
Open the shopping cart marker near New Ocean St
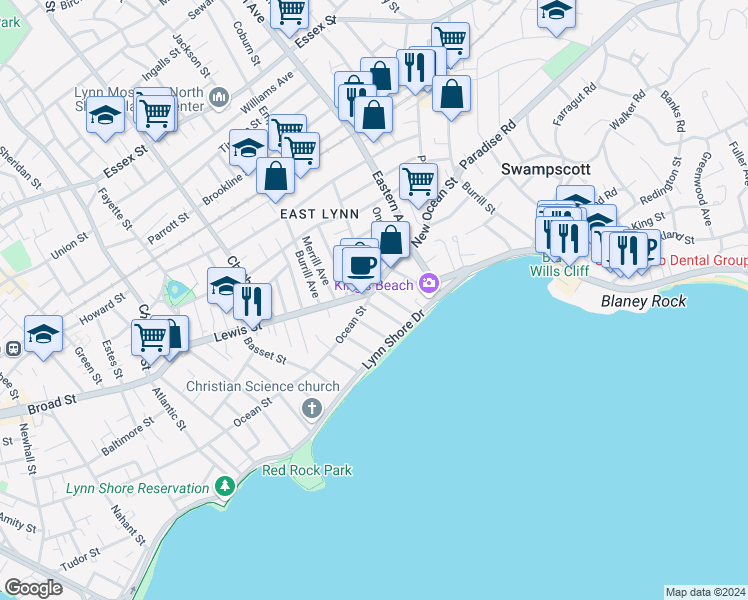click(x=418, y=181)
